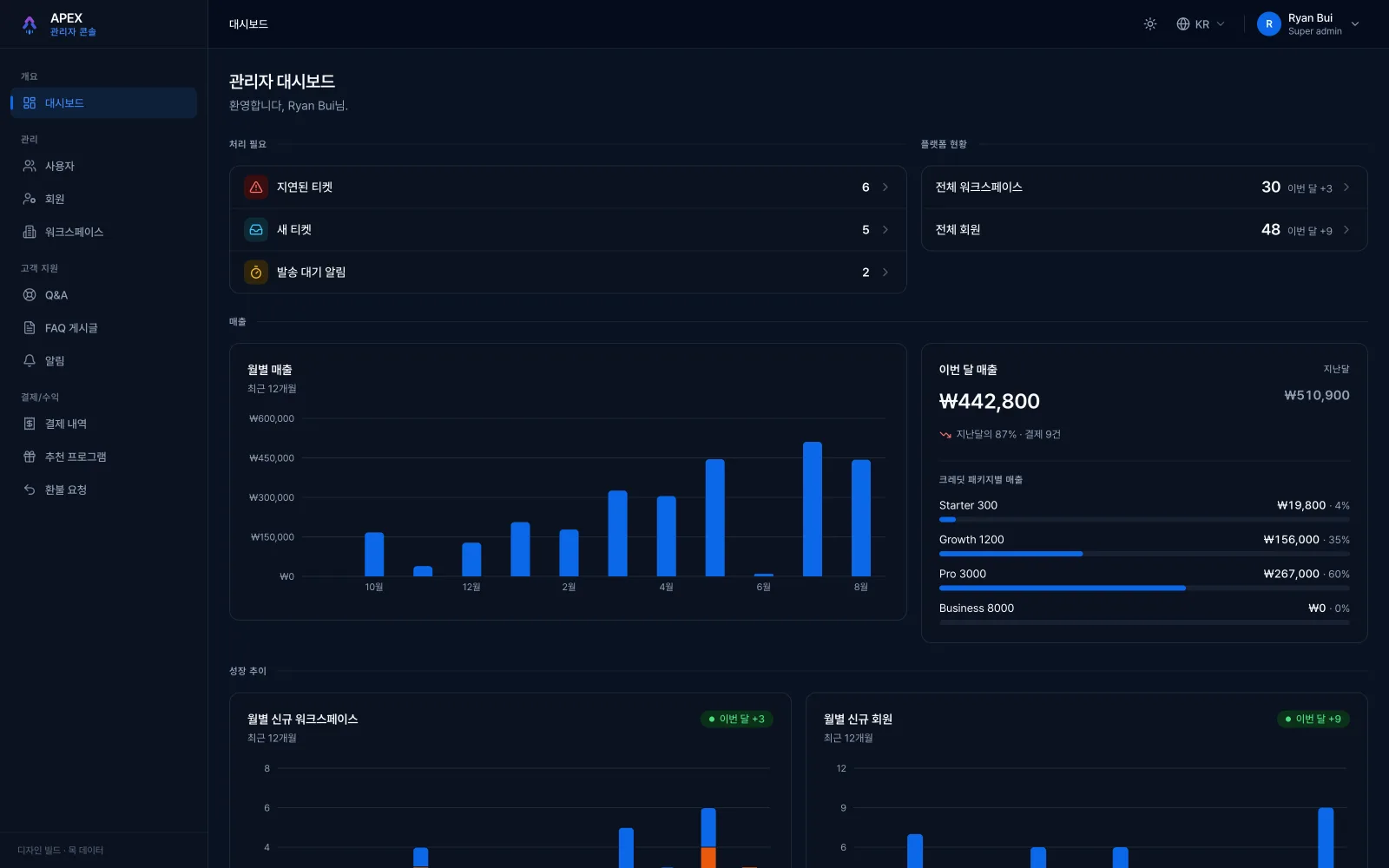Open 전체 워크스페이스 row chevron
Screen dimensions: 1389x868
click(1346, 187)
